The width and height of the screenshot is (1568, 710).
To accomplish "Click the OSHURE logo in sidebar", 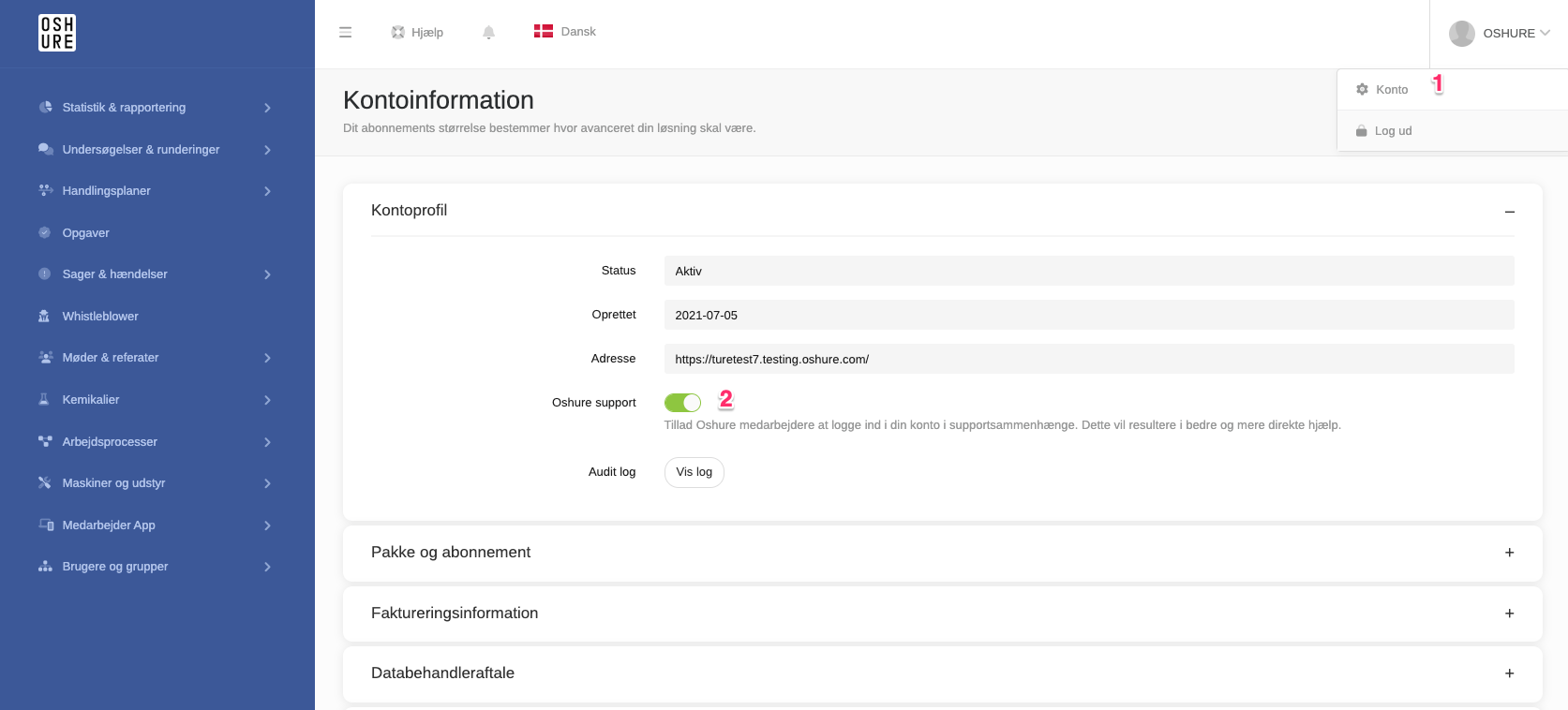I will tap(57, 33).
